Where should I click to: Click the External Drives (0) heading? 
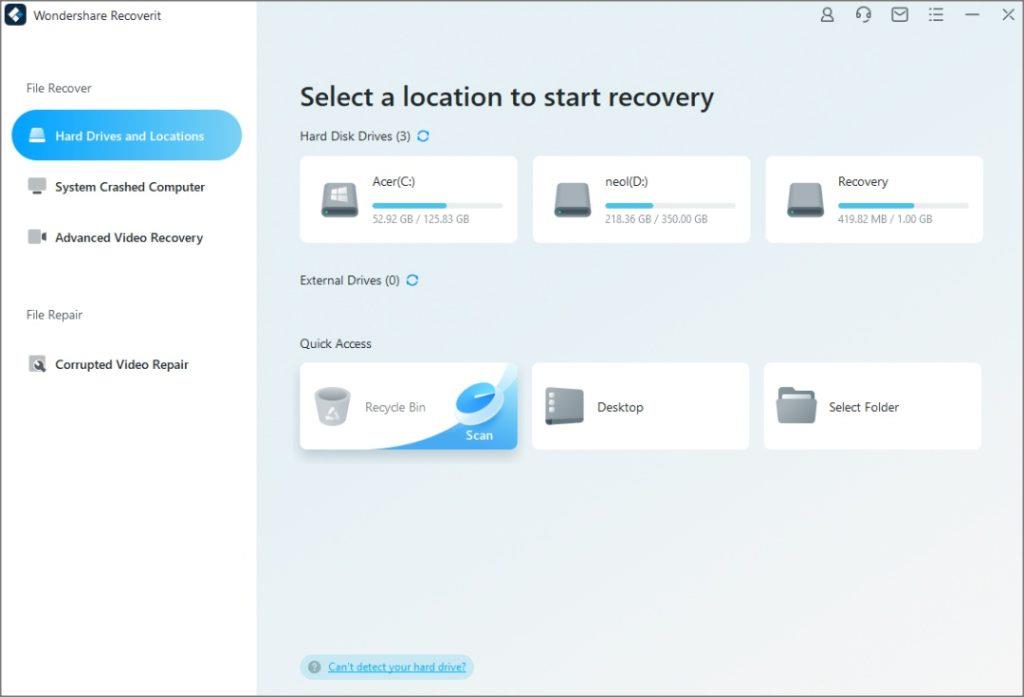(349, 280)
